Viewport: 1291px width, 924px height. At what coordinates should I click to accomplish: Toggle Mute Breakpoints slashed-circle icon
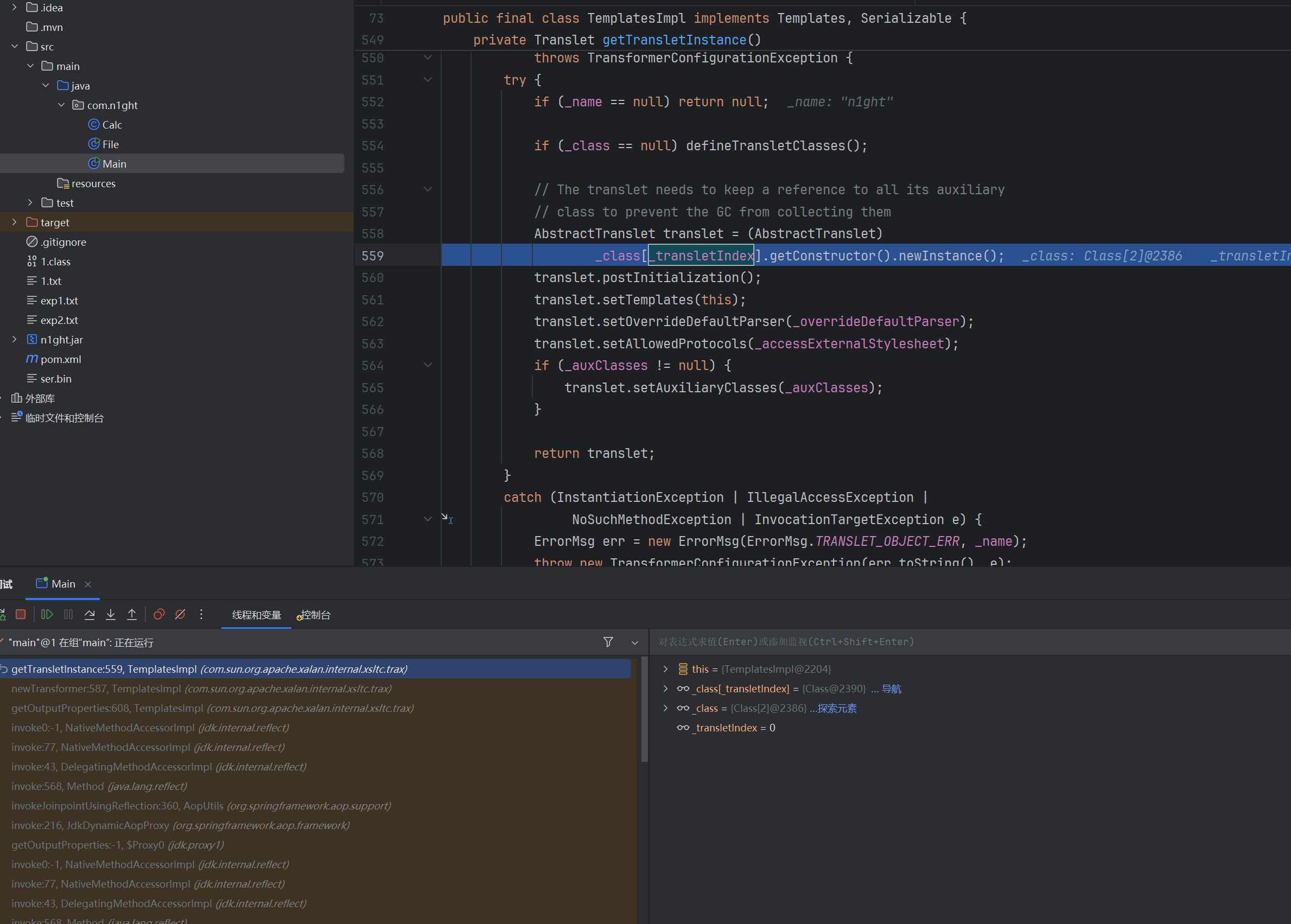180,615
